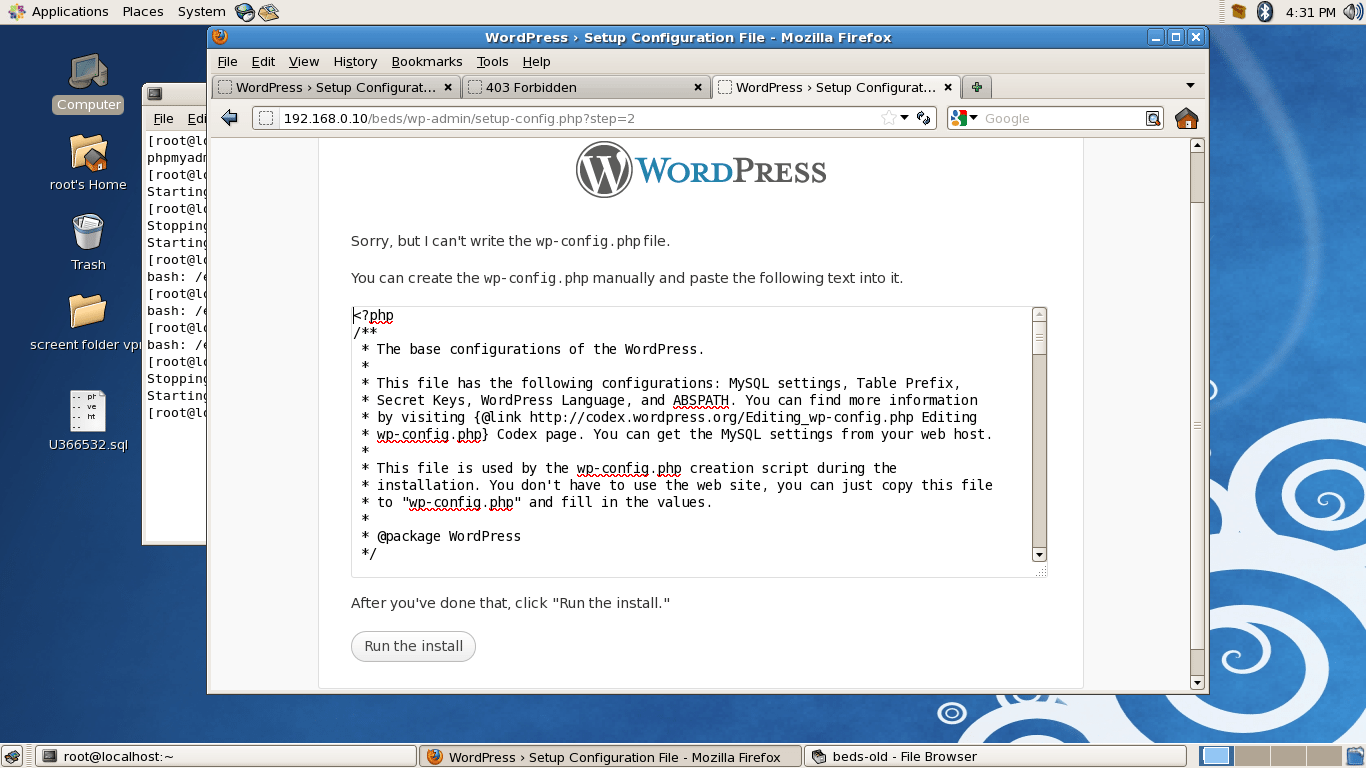1366x768 pixels.
Task: Open the Trash desktop icon
Action: click(x=88, y=243)
